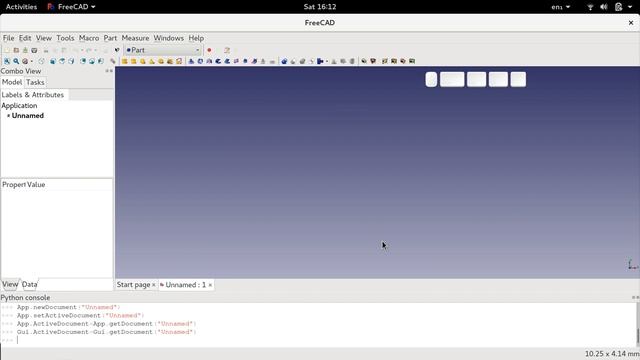The width and height of the screenshot is (640, 360).
Task: Select the Measure distance ruler tool
Action: point(113,61)
